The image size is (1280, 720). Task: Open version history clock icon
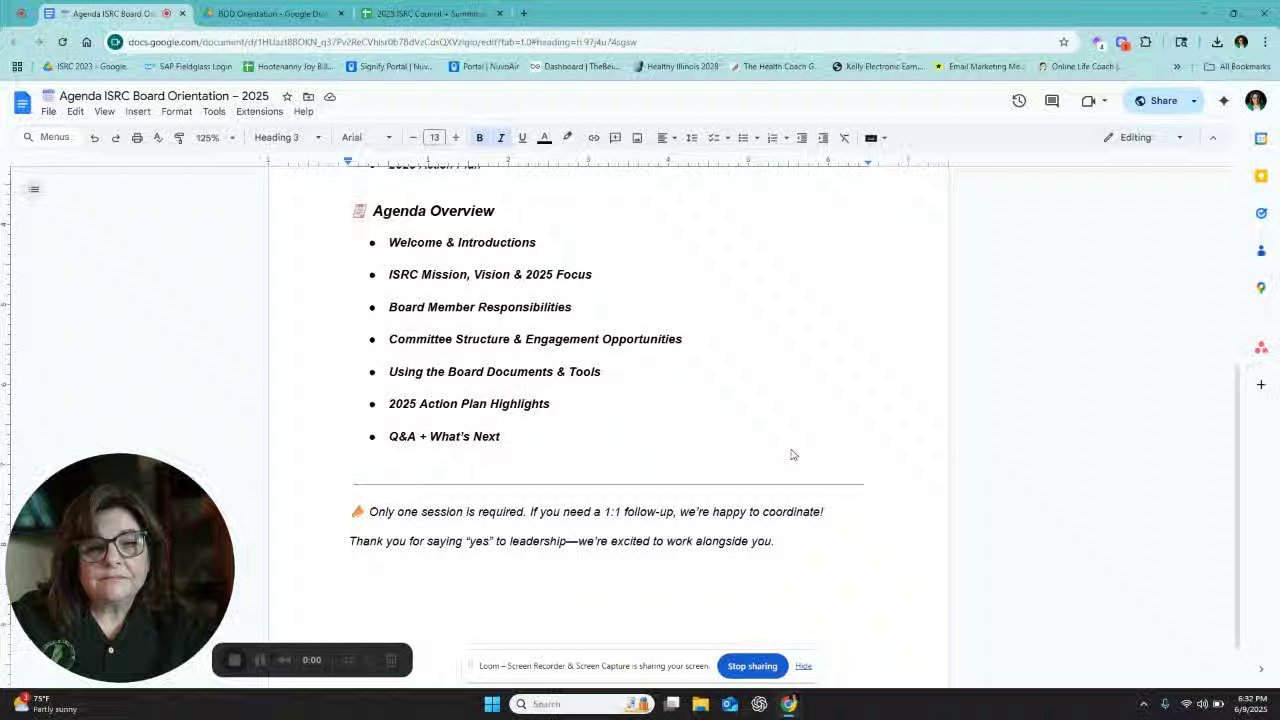coord(1019,101)
